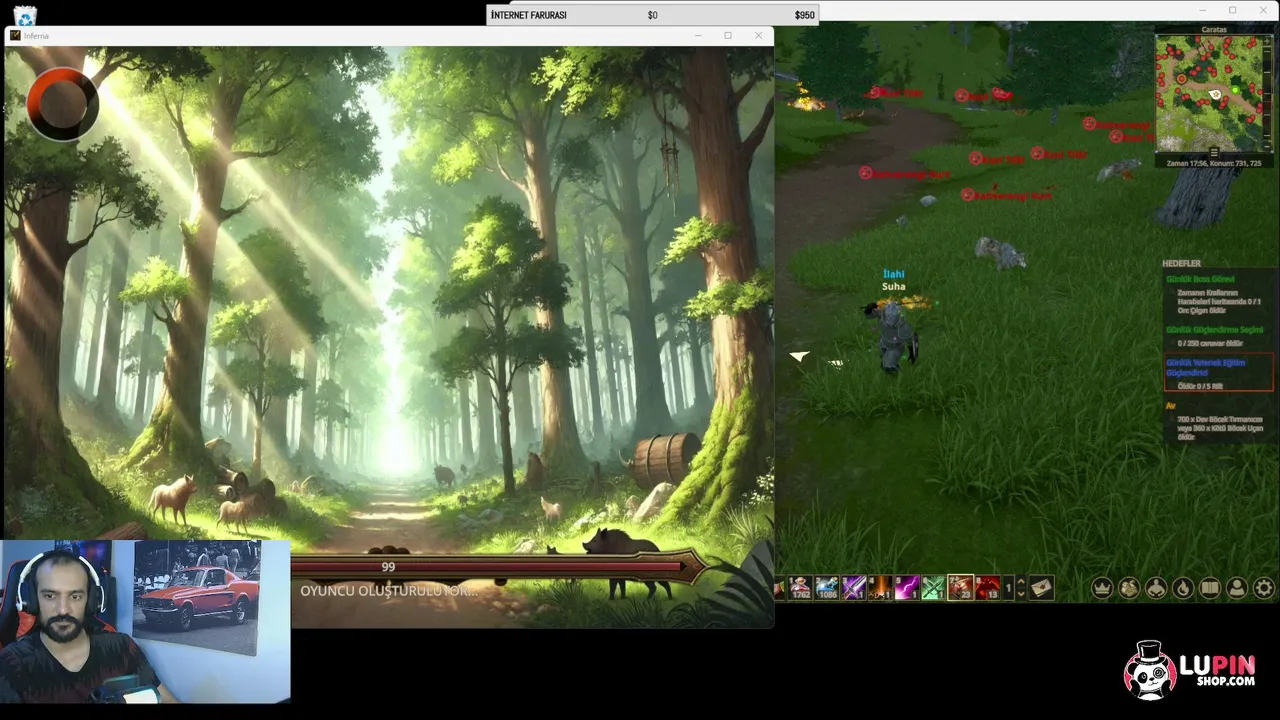Click the red ring loading spinner
Image resolution: width=1280 pixels, height=720 pixels.
click(62, 102)
